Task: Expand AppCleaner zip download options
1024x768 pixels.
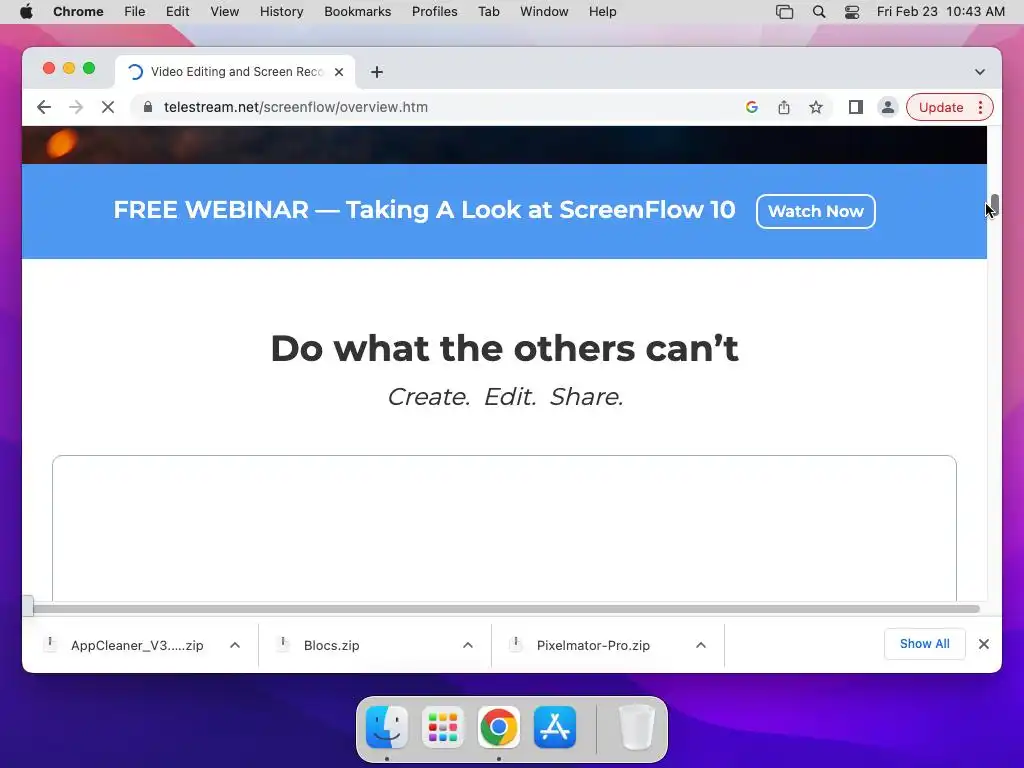Action: pos(235,645)
